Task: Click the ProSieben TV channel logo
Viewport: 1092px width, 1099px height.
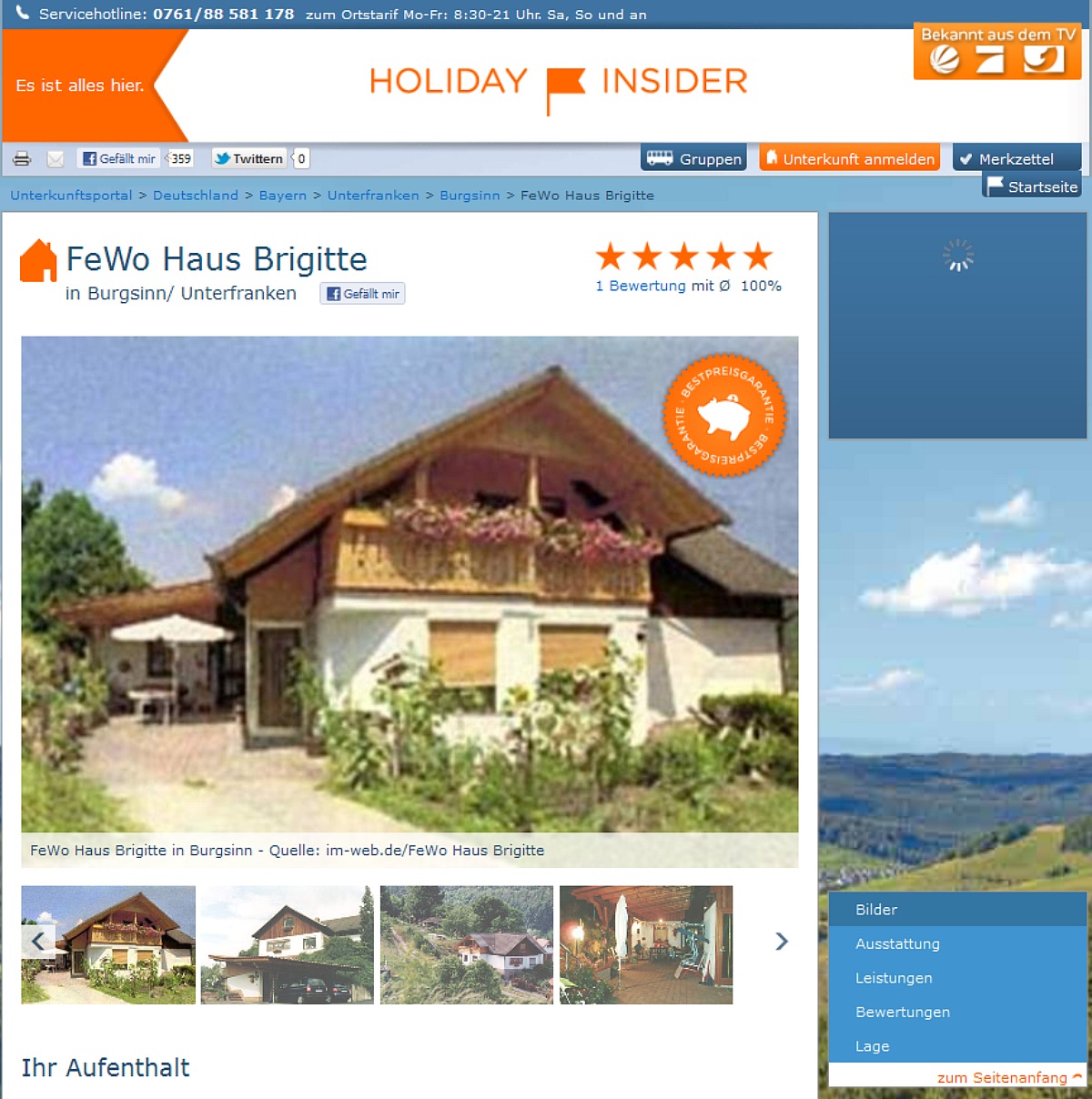Action: tap(990, 60)
